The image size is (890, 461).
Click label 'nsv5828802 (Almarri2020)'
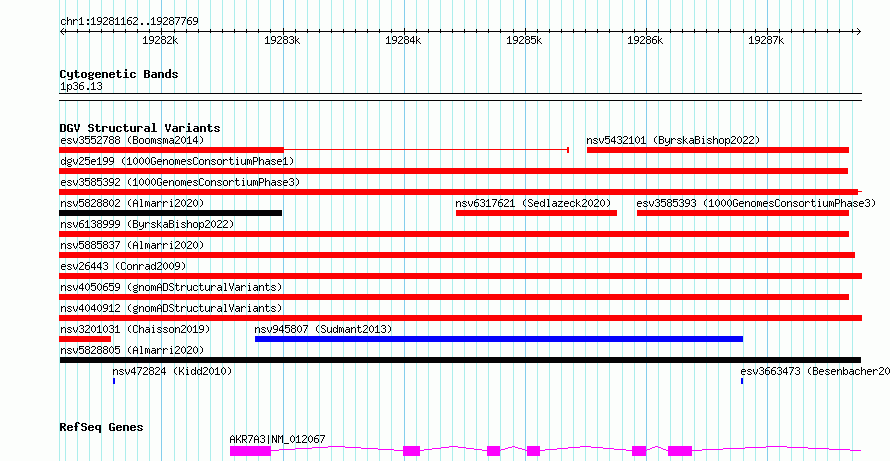click(132, 203)
